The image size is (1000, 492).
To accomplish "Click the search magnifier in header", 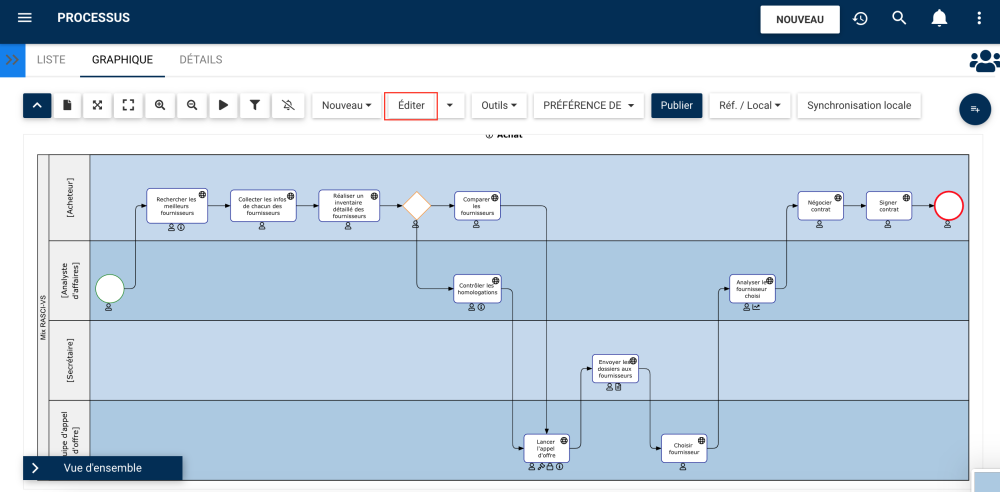I will click(899, 18).
